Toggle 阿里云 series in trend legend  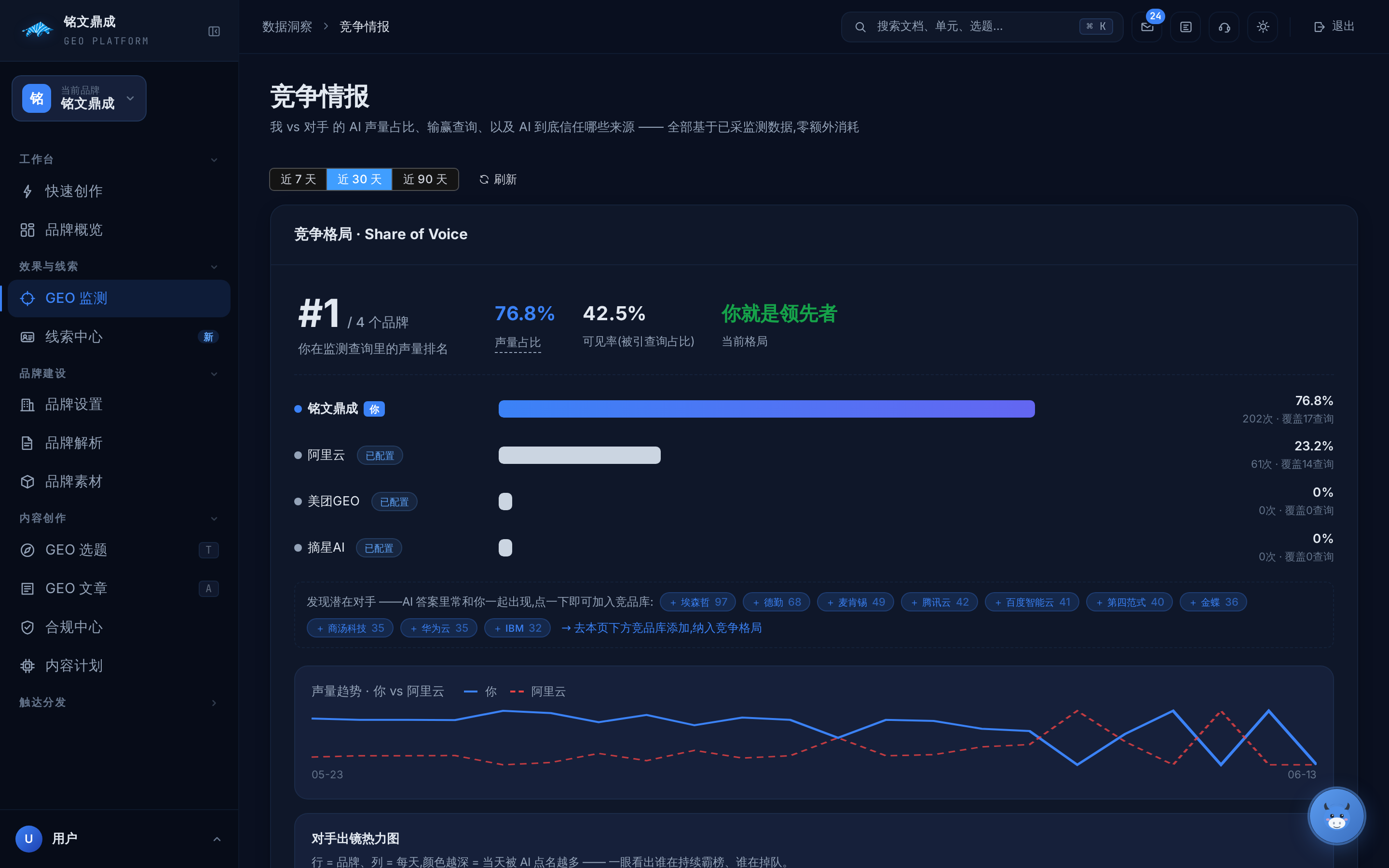pos(538,692)
